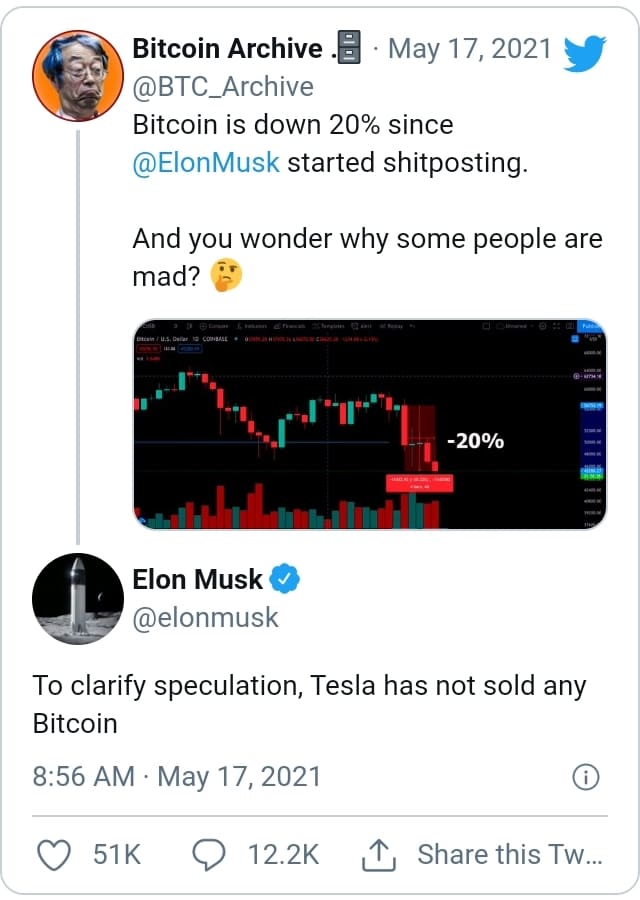Open the Bitcoin price chart image
The image size is (640, 900).
point(370,424)
